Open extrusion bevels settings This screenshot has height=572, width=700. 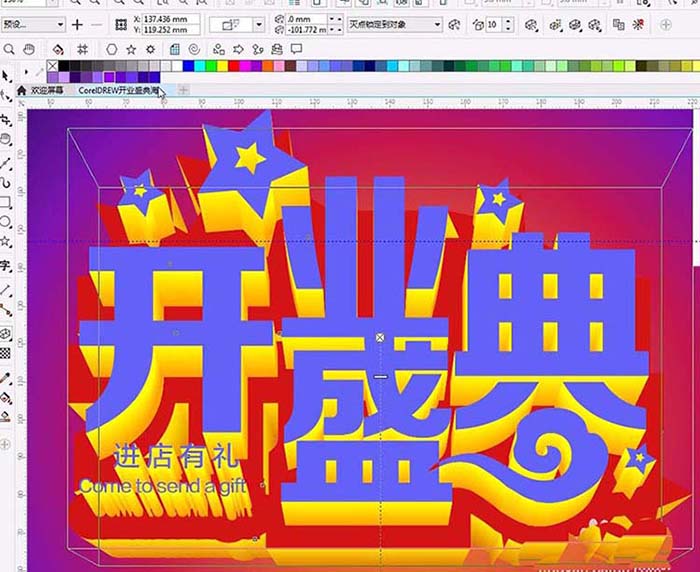coord(575,25)
